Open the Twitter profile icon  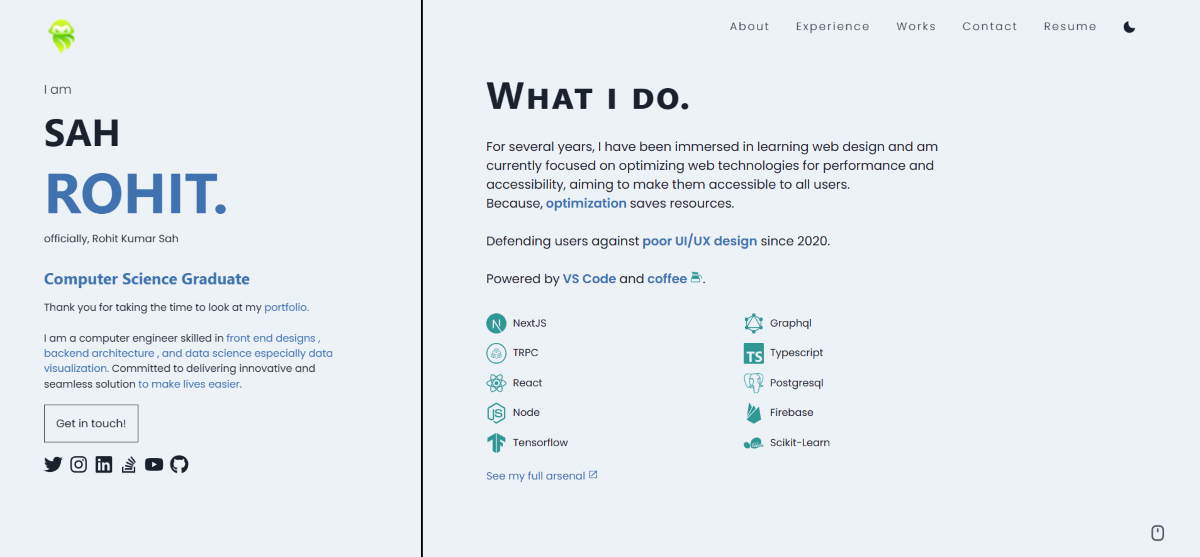(53, 464)
